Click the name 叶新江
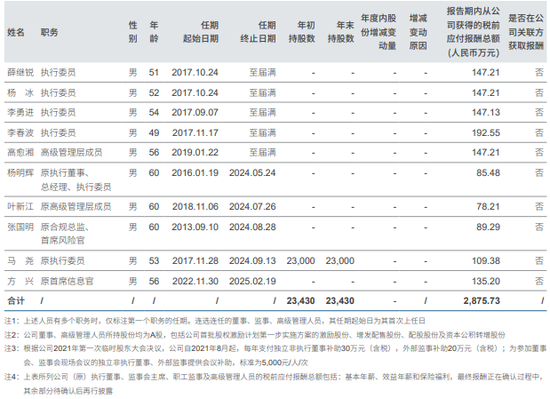This screenshot has height=399, width=550. pyautogui.click(x=20, y=207)
